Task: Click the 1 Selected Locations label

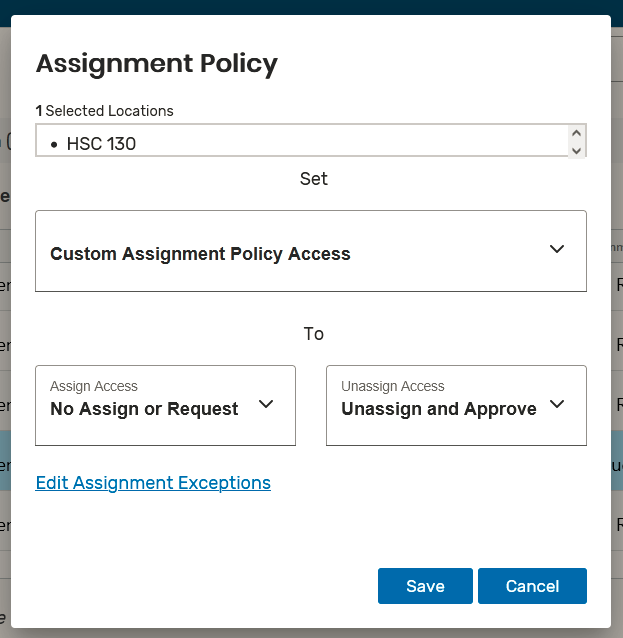Action: click(104, 111)
